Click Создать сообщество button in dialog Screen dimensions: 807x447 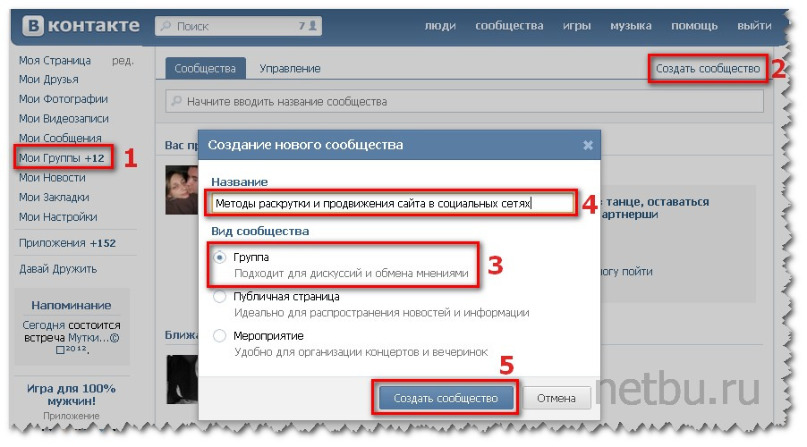[446, 398]
